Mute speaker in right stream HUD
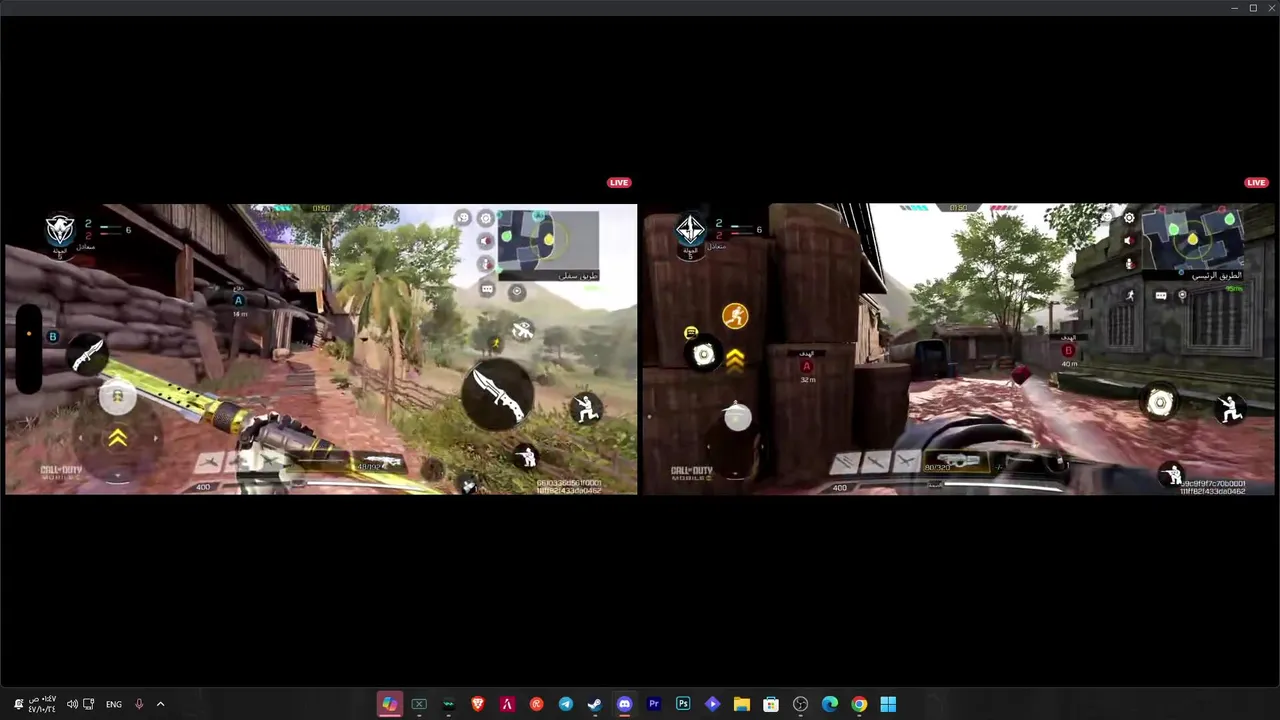 point(1129,241)
